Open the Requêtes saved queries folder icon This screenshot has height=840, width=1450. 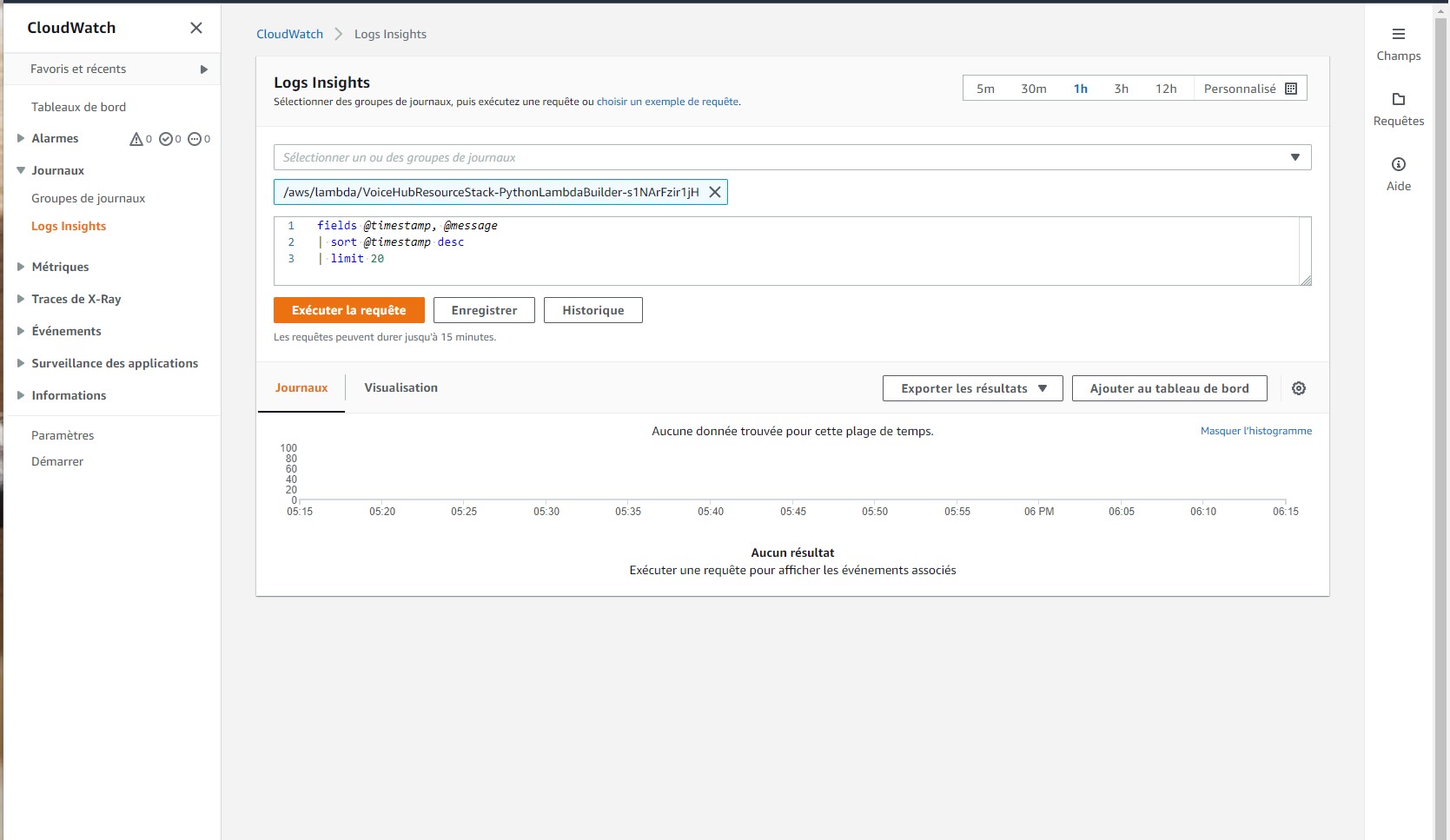(x=1398, y=100)
